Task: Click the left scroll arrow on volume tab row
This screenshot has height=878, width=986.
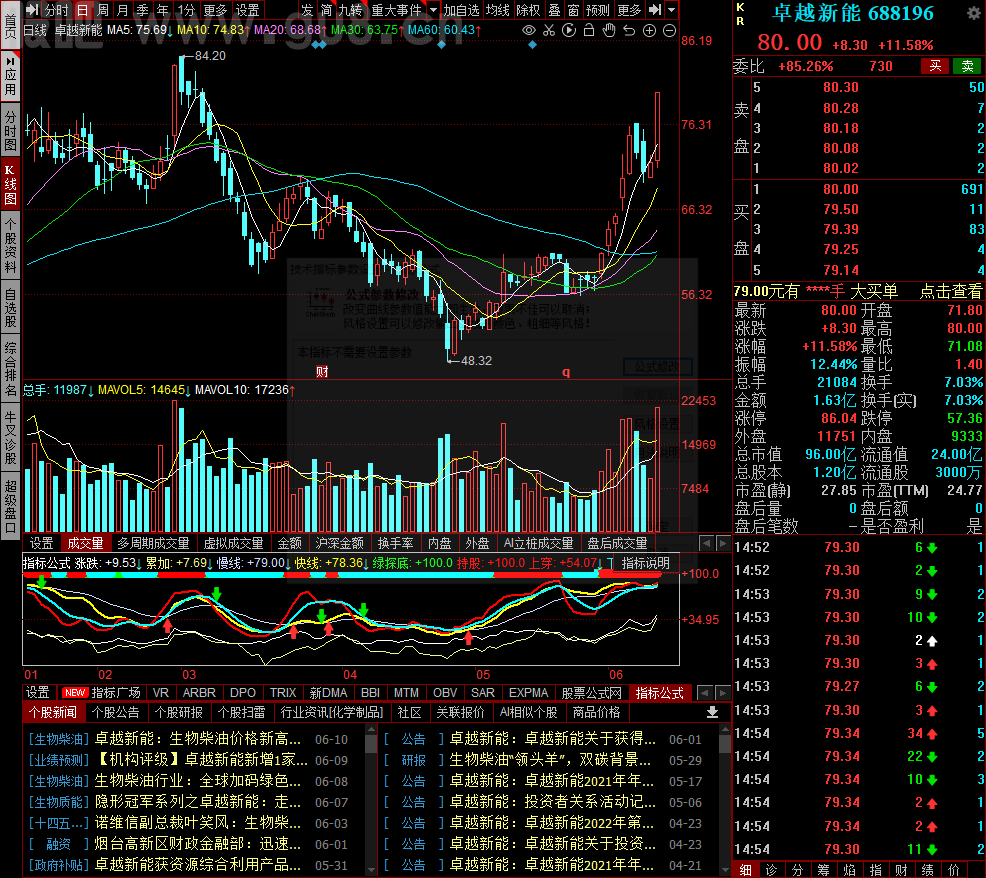Action: [706, 543]
